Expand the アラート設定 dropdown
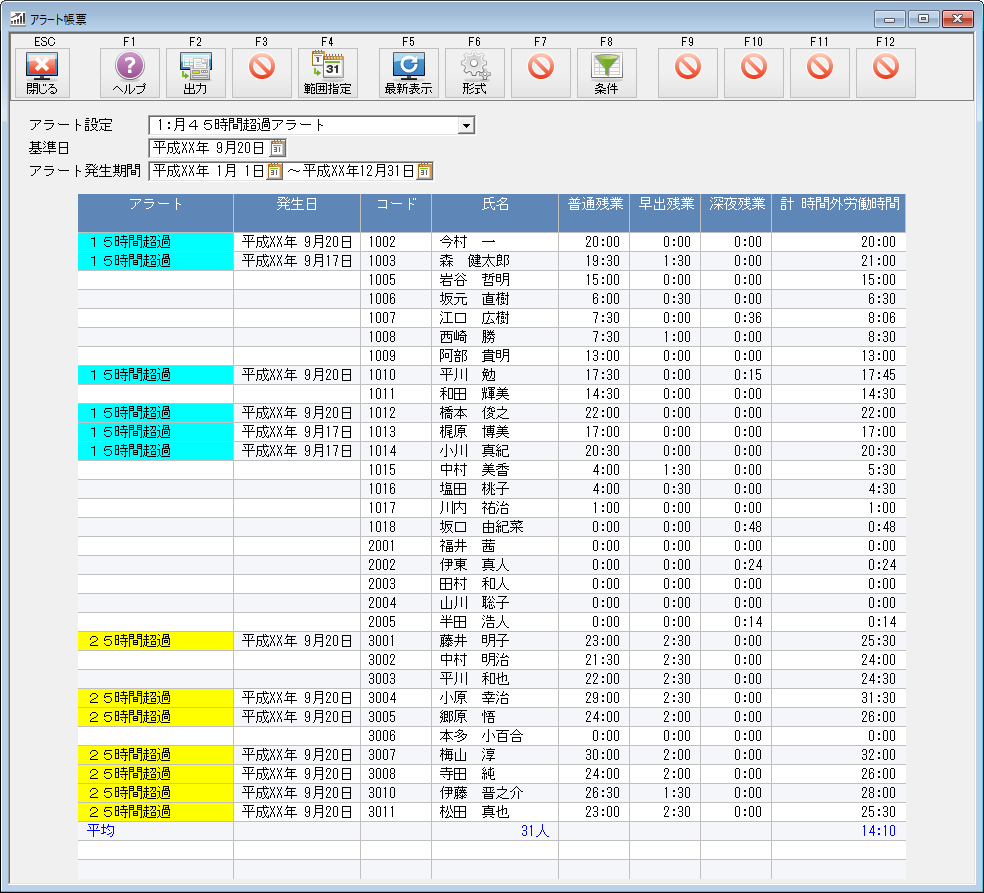 (466, 126)
